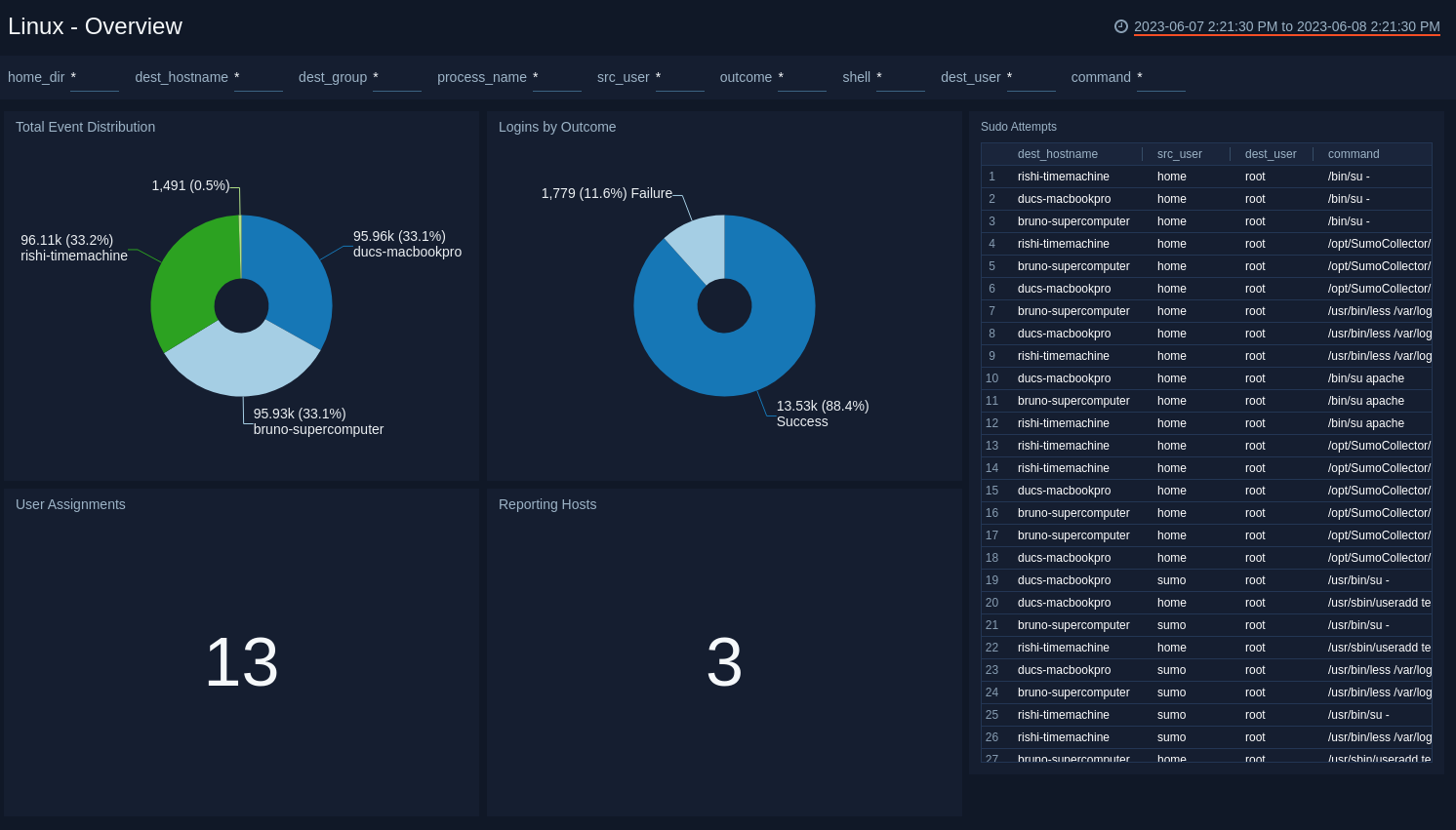Open the 2023-06-07 to 2023-06-08 time range picker

[1286, 26]
